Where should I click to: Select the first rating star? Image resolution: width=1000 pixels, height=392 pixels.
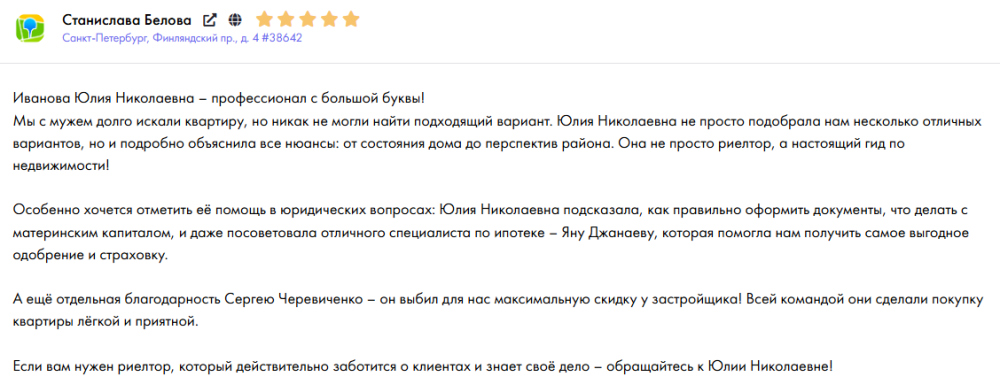pyautogui.click(x=265, y=19)
